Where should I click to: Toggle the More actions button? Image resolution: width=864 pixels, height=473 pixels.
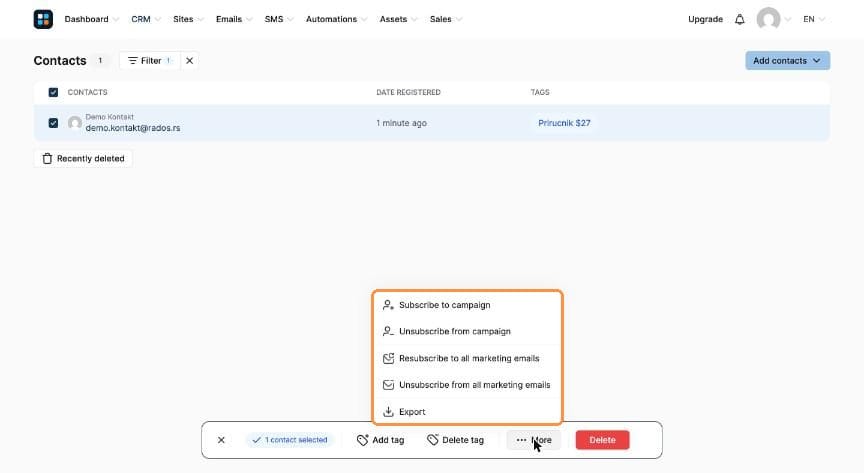[533, 440]
